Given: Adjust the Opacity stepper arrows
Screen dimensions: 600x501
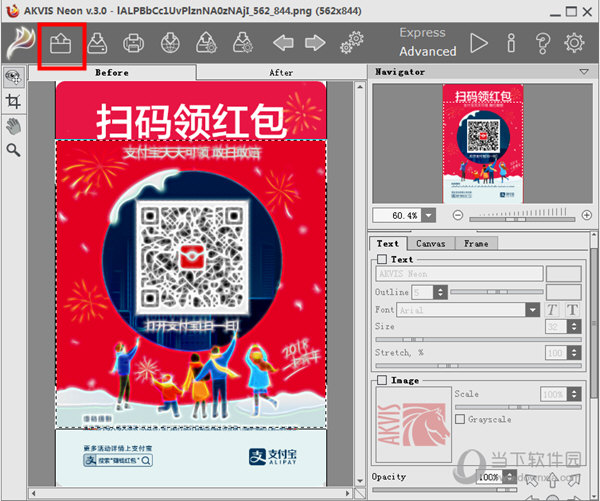Looking at the screenshot, I should pos(509,477).
